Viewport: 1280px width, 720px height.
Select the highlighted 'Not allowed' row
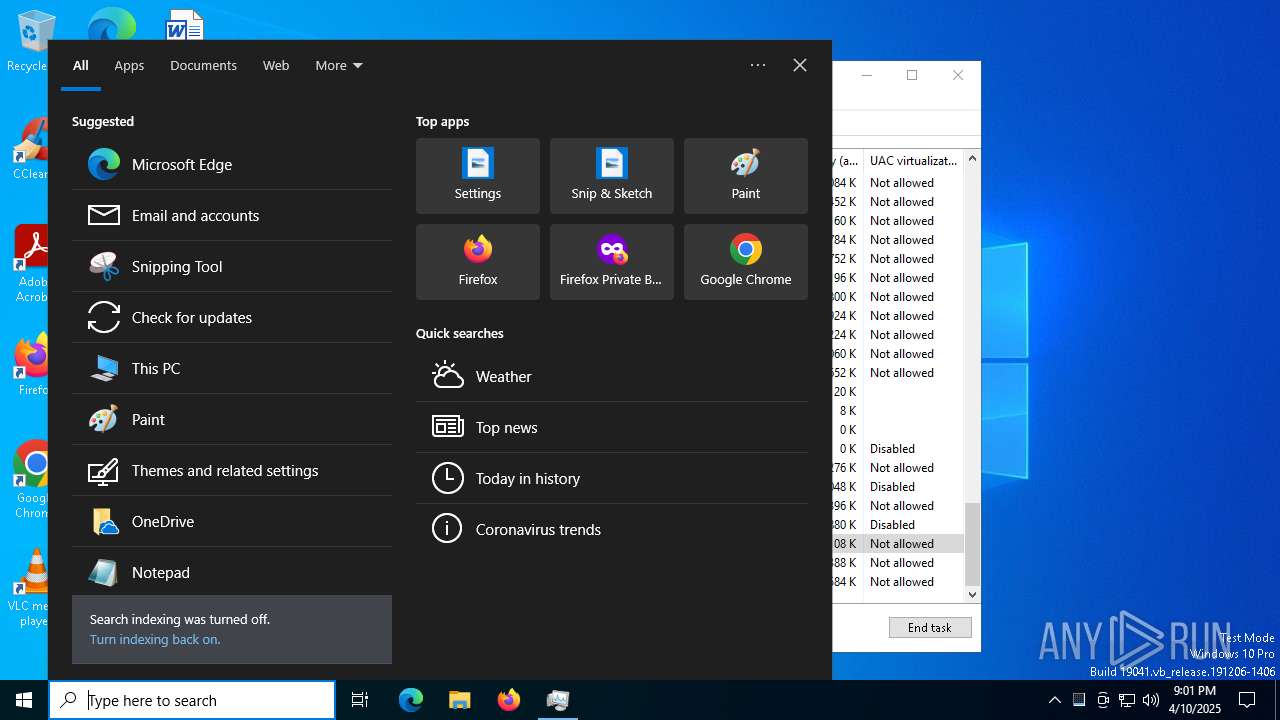tap(898, 544)
